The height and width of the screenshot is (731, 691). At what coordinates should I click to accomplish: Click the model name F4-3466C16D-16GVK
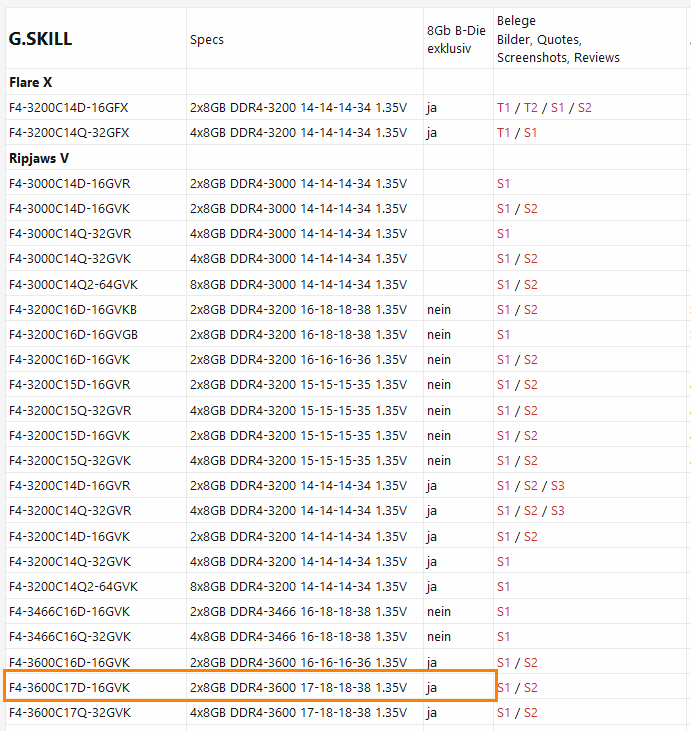(x=69, y=612)
